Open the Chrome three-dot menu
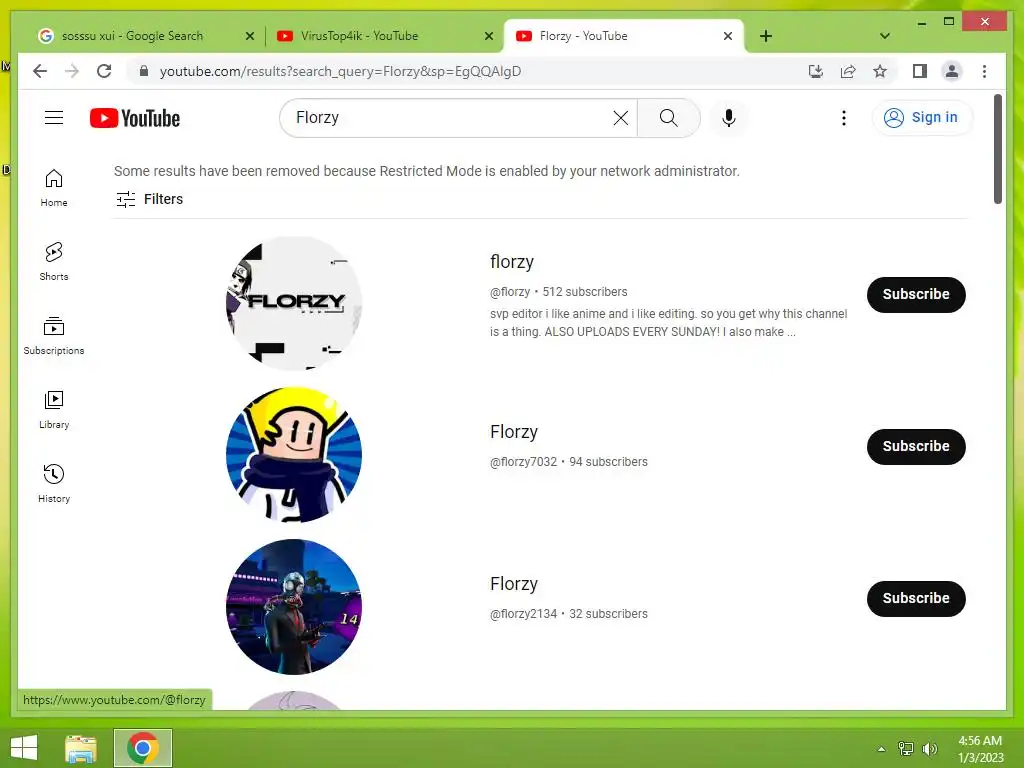Screen dimensions: 1024x768 (x=984, y=71)
